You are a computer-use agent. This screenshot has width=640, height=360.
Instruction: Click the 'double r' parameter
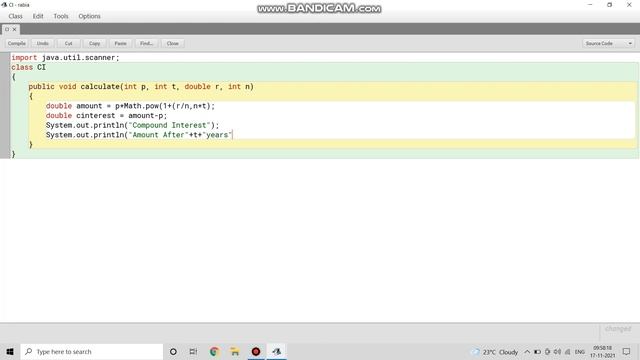[x=202, y=87]
